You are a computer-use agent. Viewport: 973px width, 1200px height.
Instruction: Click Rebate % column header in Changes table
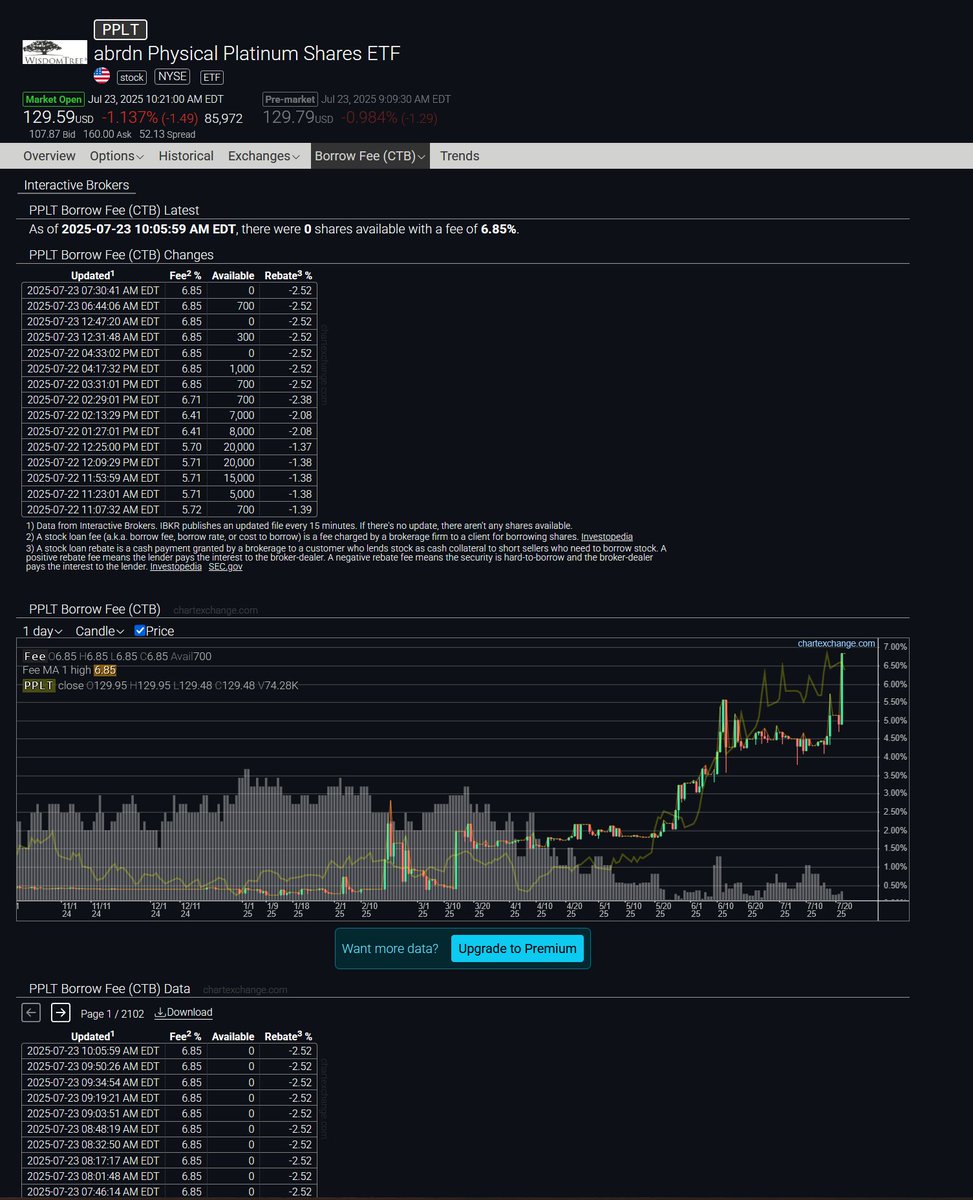tap(288, 275)
